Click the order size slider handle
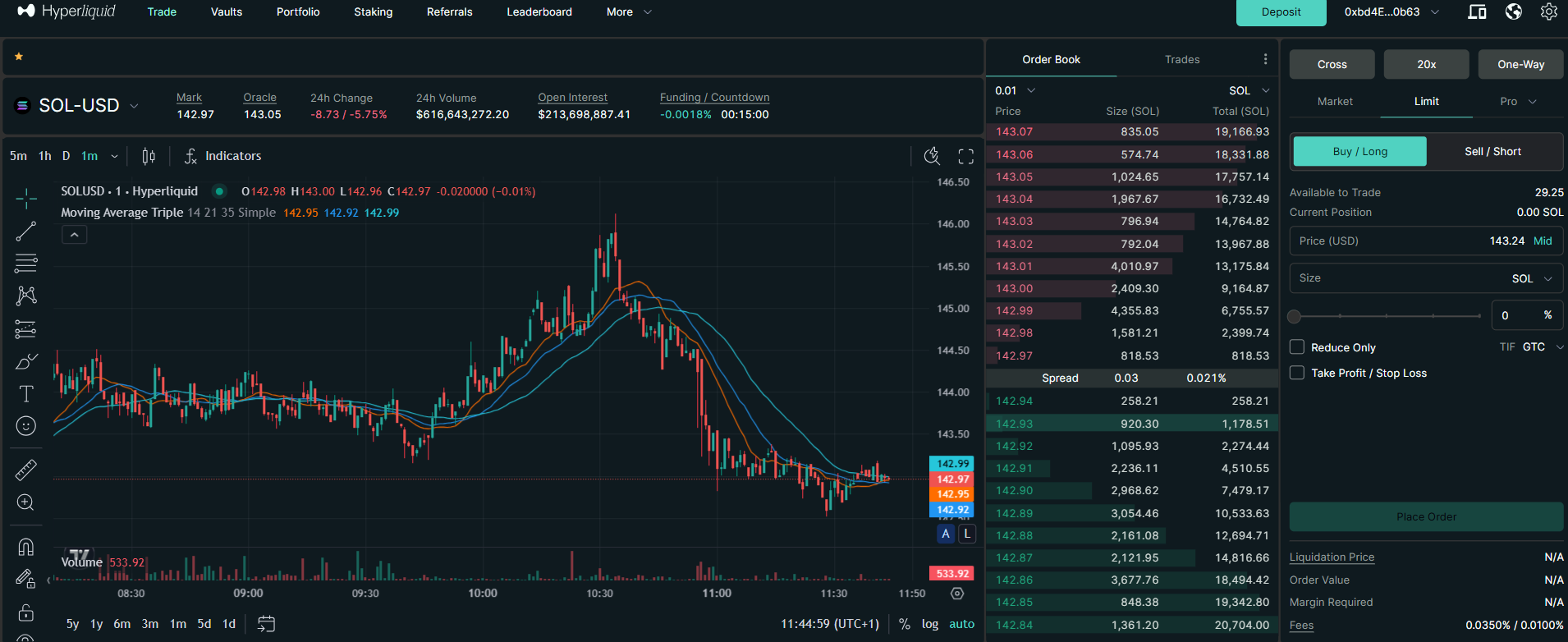Screen dimensions: 1568x642 [x=1295, y=316]
